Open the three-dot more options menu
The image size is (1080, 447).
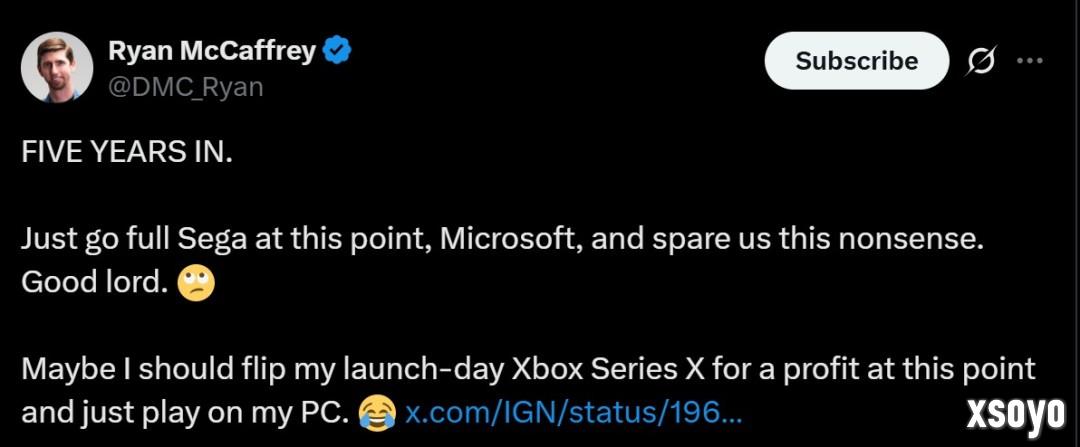tap(1029, 60)
